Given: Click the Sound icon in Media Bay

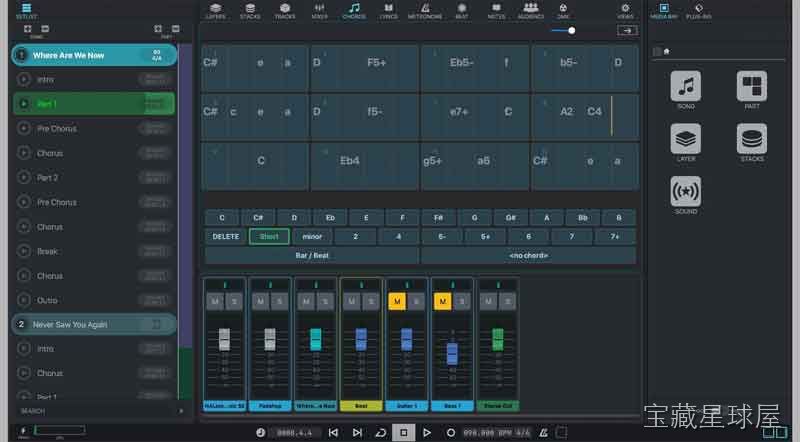Looking at the screenshot, I should pos(685,191).
